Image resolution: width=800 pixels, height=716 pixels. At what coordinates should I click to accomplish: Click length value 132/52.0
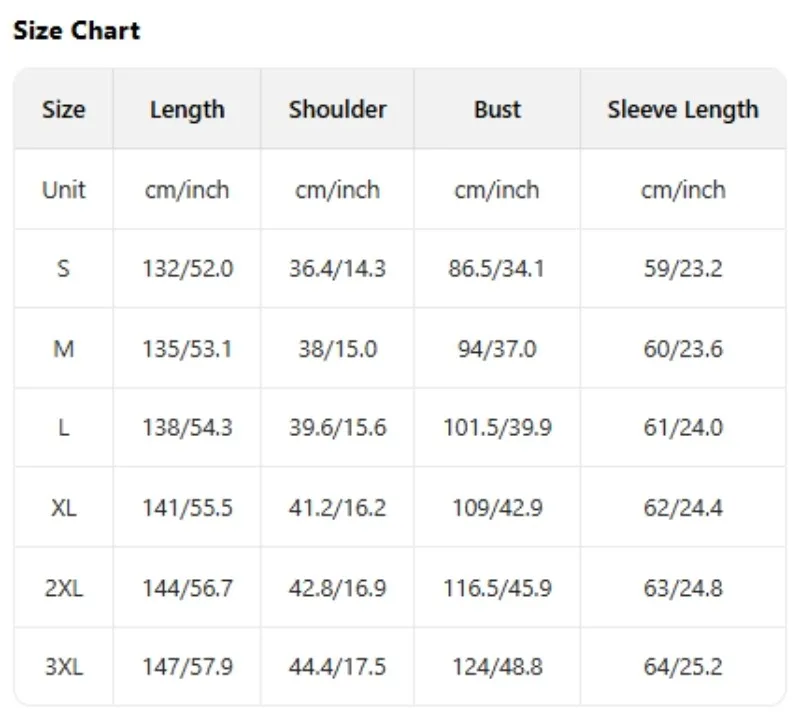[x=187, y=269]
